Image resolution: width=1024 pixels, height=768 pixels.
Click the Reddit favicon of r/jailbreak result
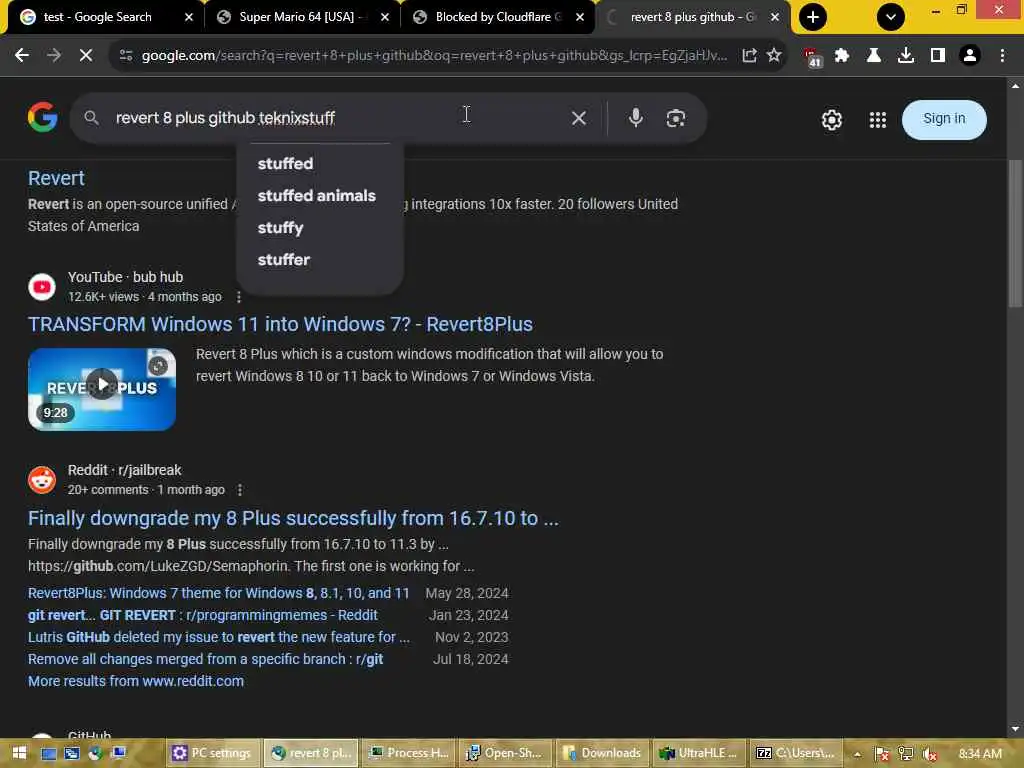tap(42, 480)
